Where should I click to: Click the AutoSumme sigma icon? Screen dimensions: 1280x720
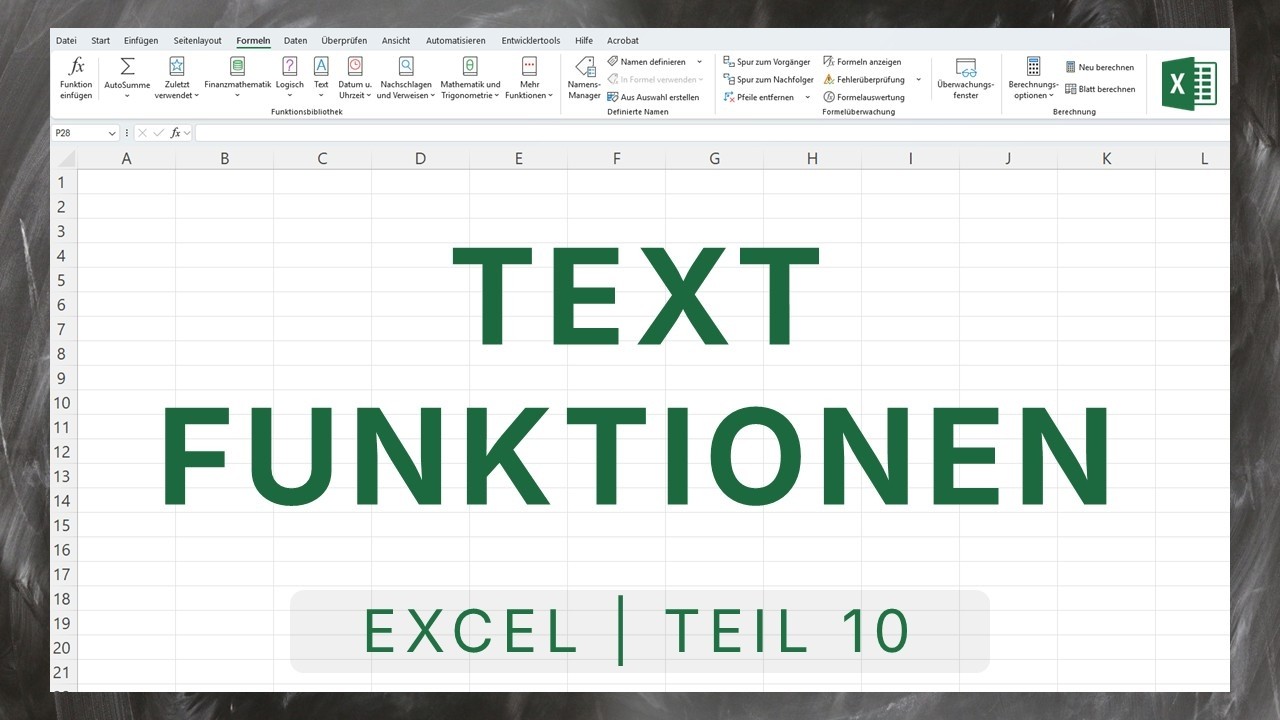127,66
